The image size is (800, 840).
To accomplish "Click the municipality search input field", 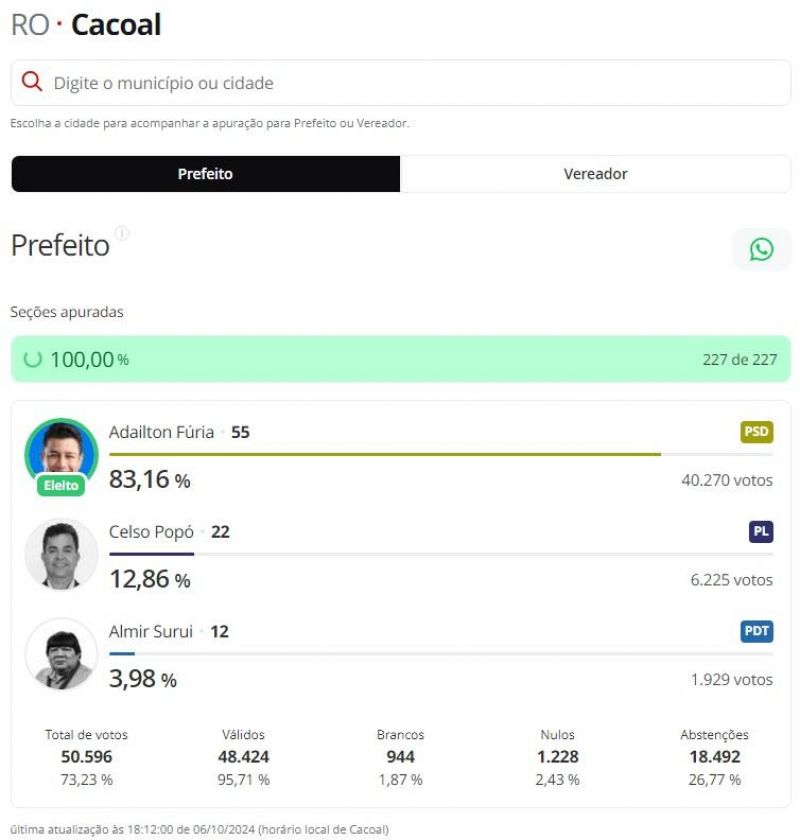I will (400, 83).
